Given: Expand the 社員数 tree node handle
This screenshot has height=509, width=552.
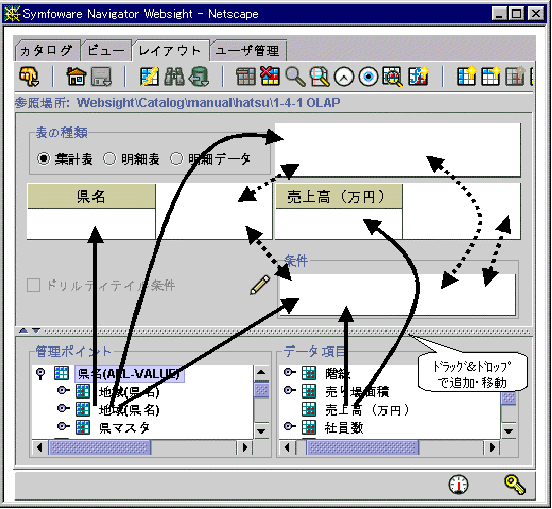Looking at the screenshot, I should (289, 426).
